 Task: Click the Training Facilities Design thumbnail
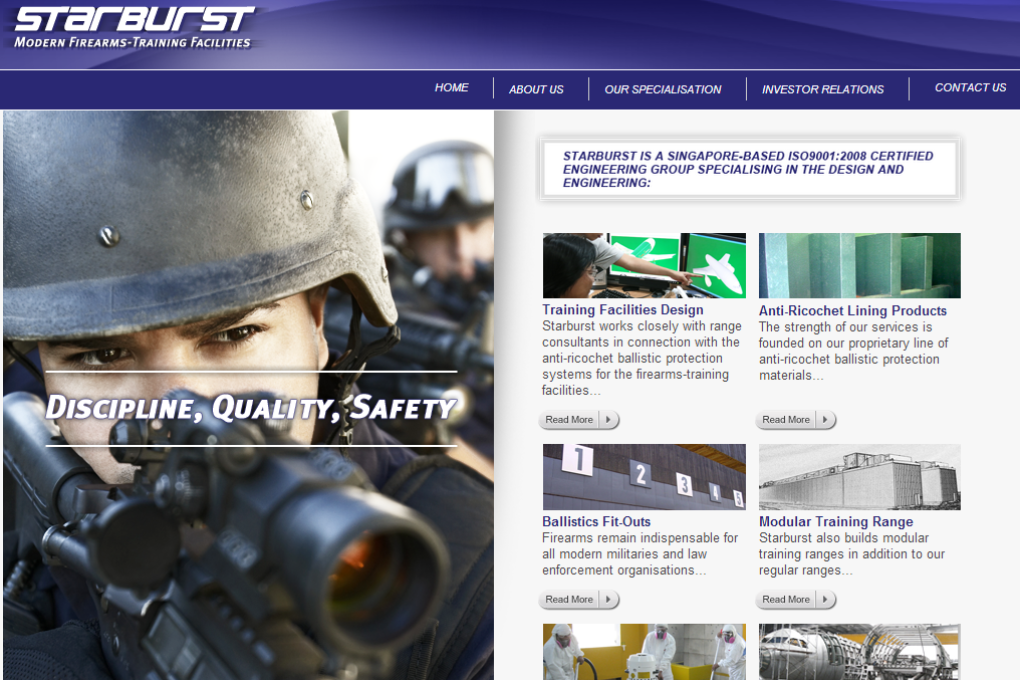(x=643, y=265)
